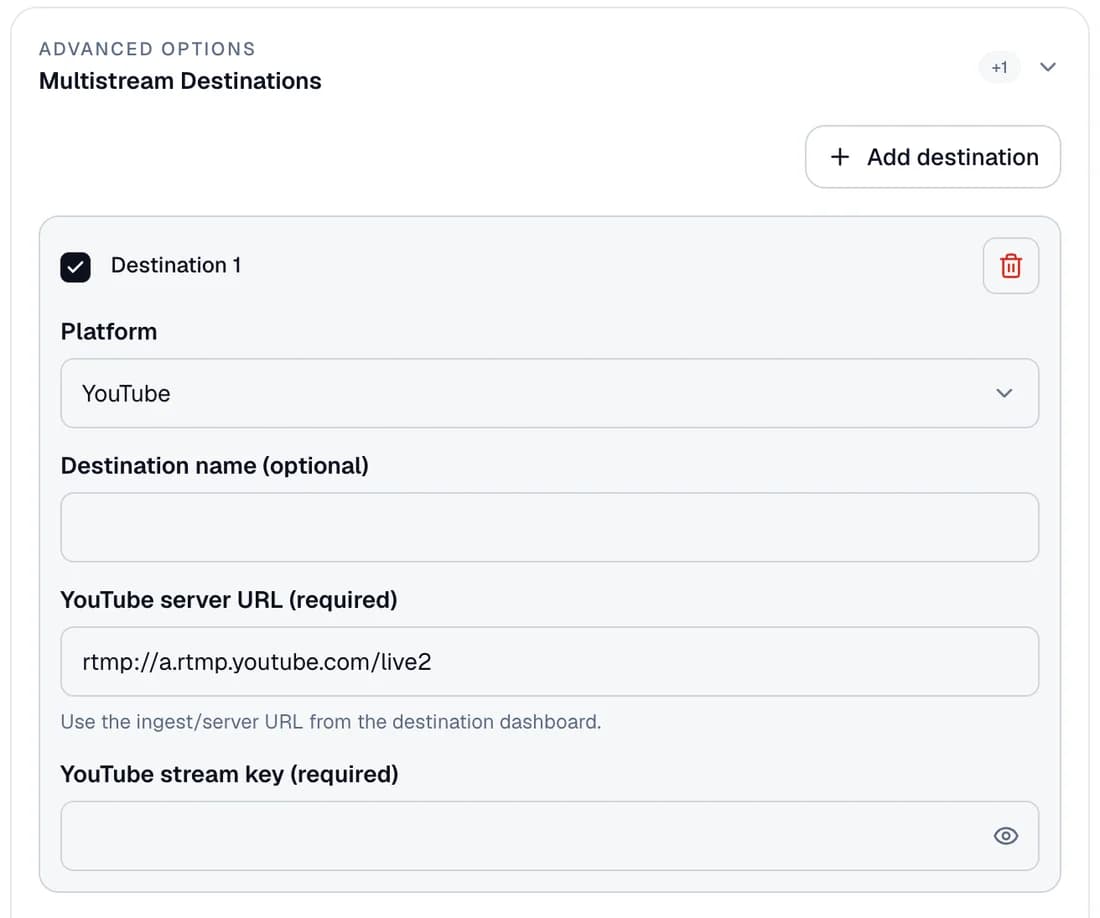Uncheck the Destination 1 checkbox
Image resolution: width=1100 pixels, height=918 pixels.
click(x=75, y=267)
